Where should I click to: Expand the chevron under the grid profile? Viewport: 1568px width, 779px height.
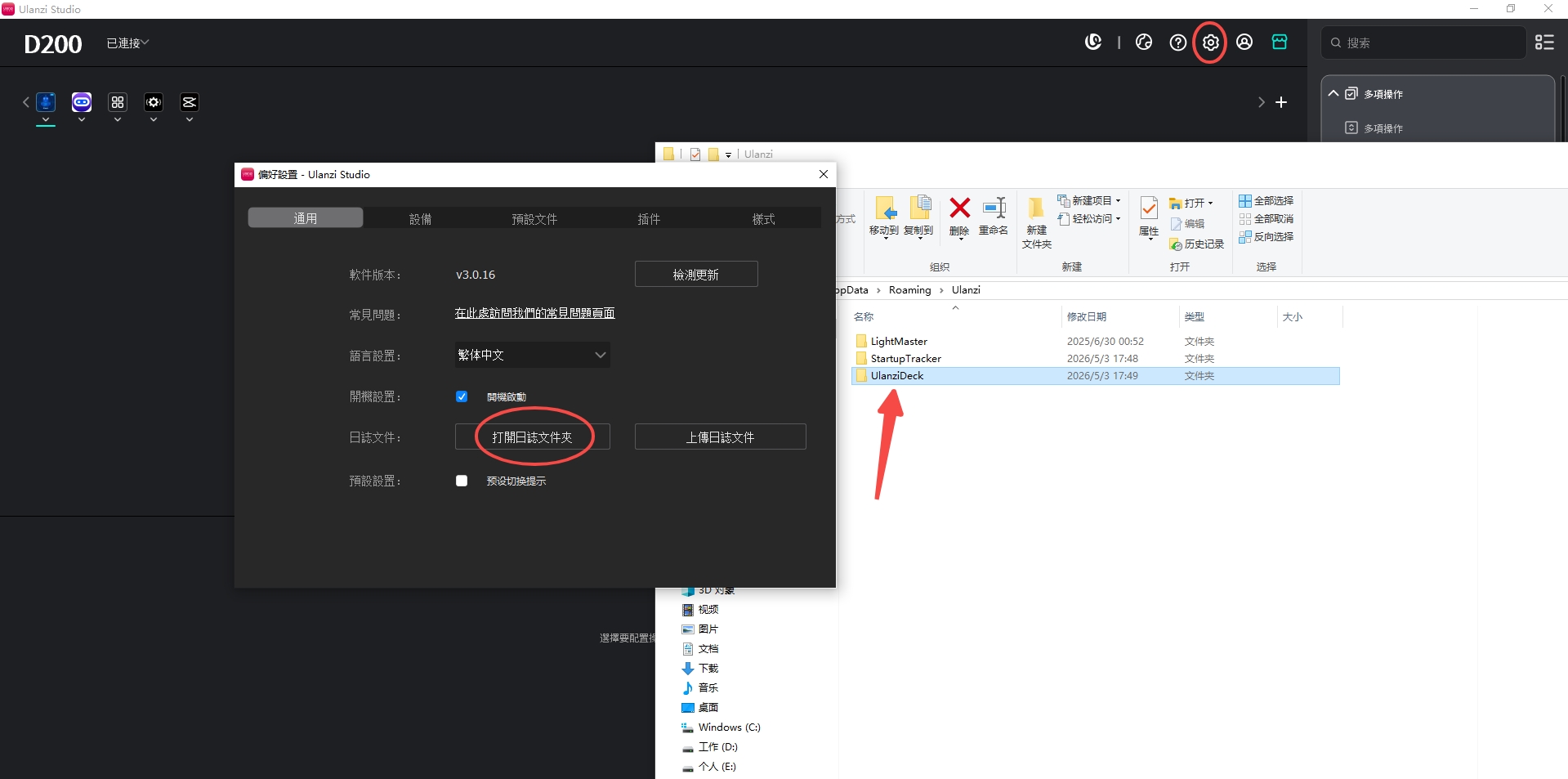[118, 119]
